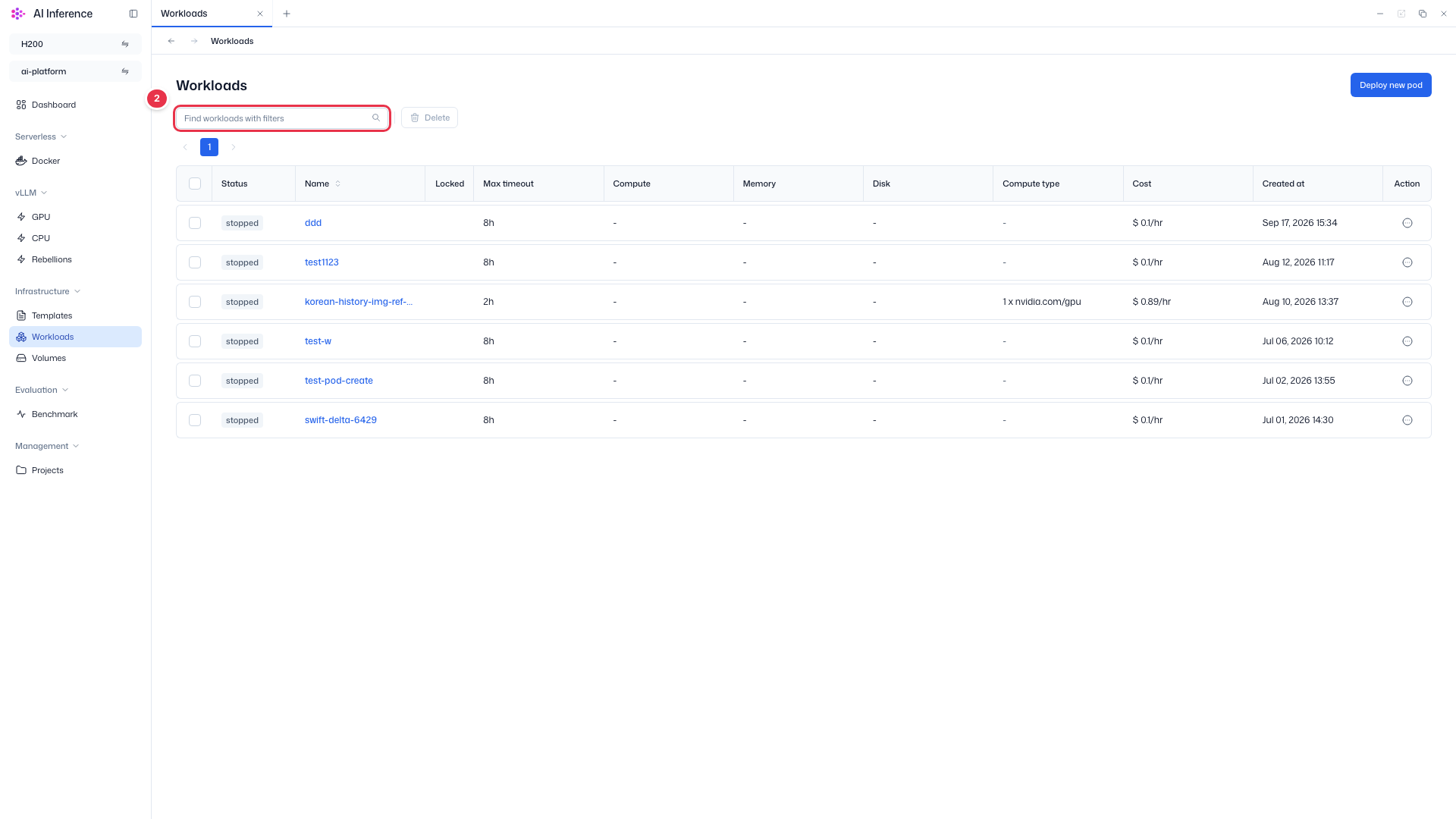
Task: Go back with navigation arrow
Action: click(171, 41)
